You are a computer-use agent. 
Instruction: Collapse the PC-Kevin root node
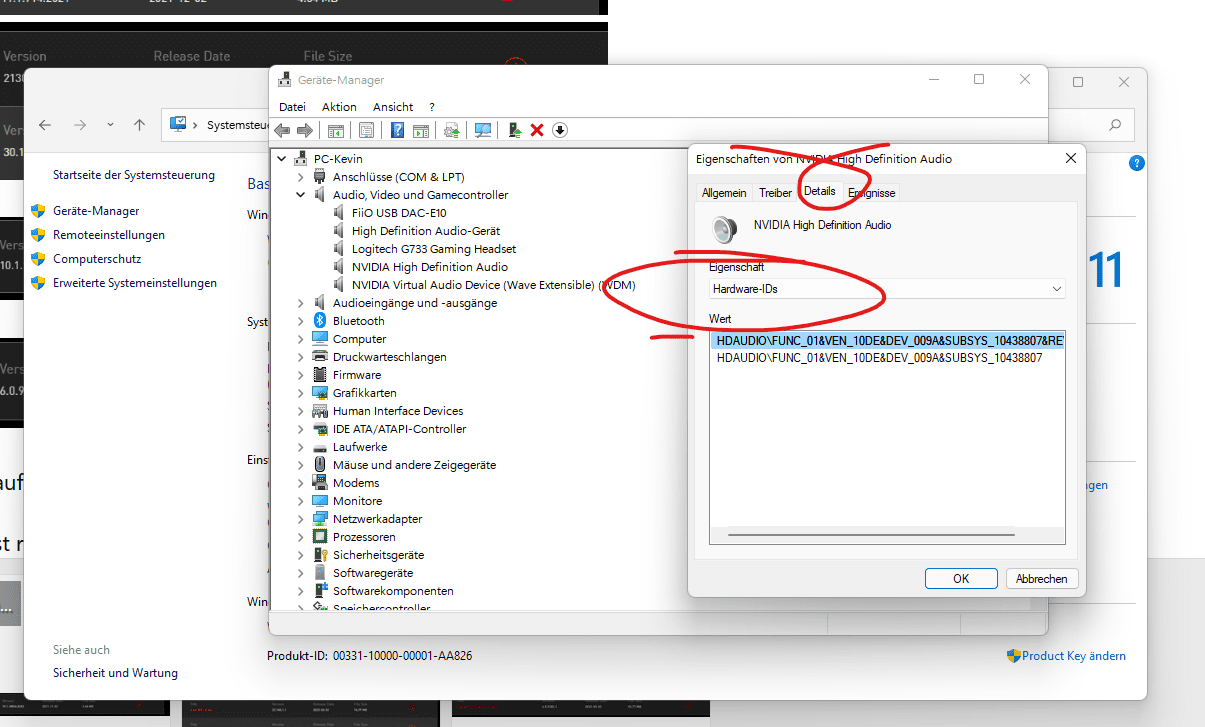pos(283,158)
